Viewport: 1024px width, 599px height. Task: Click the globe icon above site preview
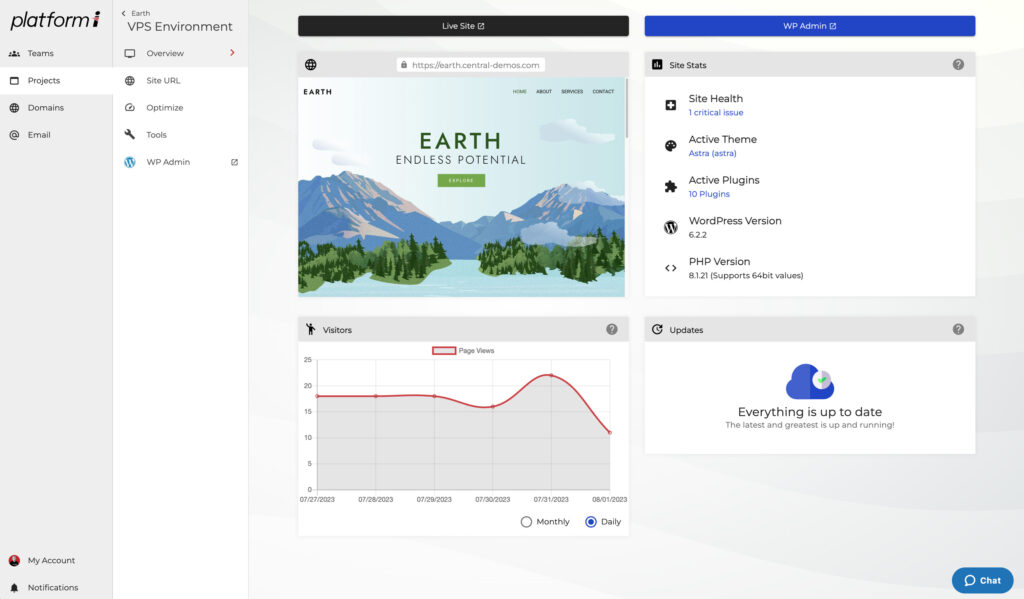click(x=311, y=65)
